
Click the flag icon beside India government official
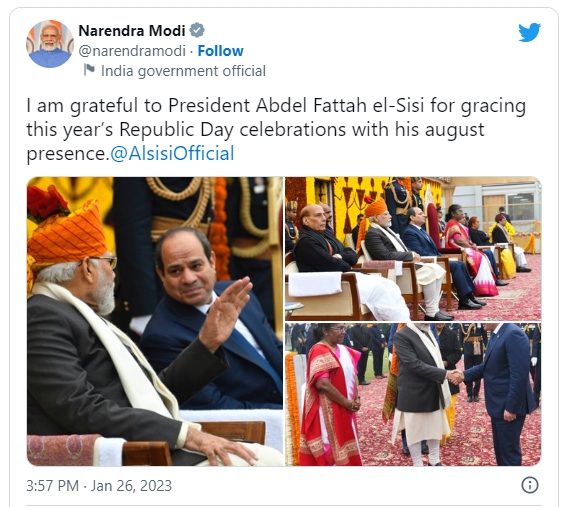89,70
